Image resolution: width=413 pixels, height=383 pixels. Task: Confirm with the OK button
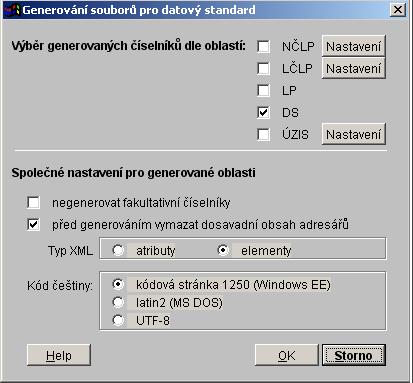tap(287, 355)
